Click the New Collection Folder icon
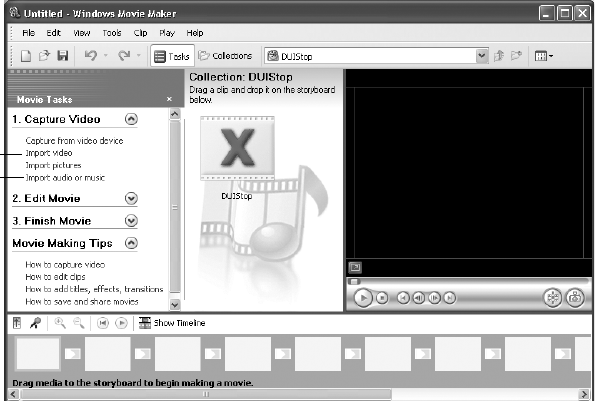This screenshot has width=595, height=401. [516, 56]
